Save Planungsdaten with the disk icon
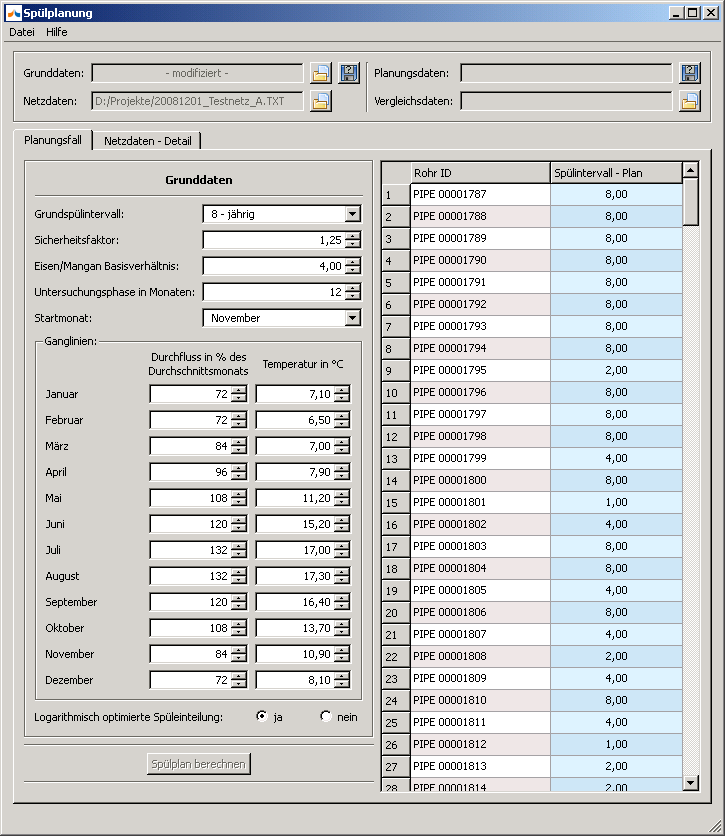 pos(690,73)
